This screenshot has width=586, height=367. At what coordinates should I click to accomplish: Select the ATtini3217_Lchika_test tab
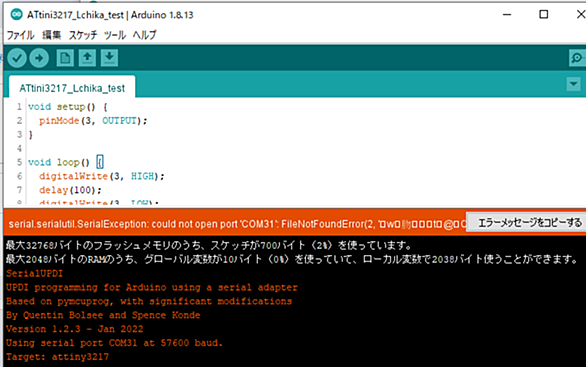tap(72, 88)
